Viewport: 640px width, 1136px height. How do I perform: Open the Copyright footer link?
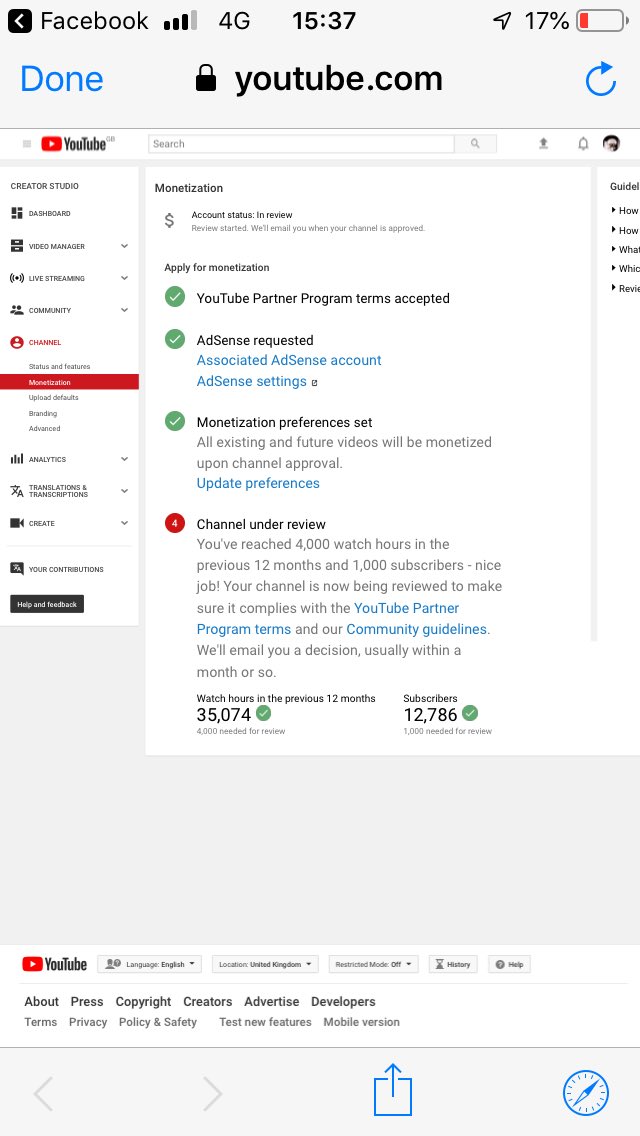144,1001
